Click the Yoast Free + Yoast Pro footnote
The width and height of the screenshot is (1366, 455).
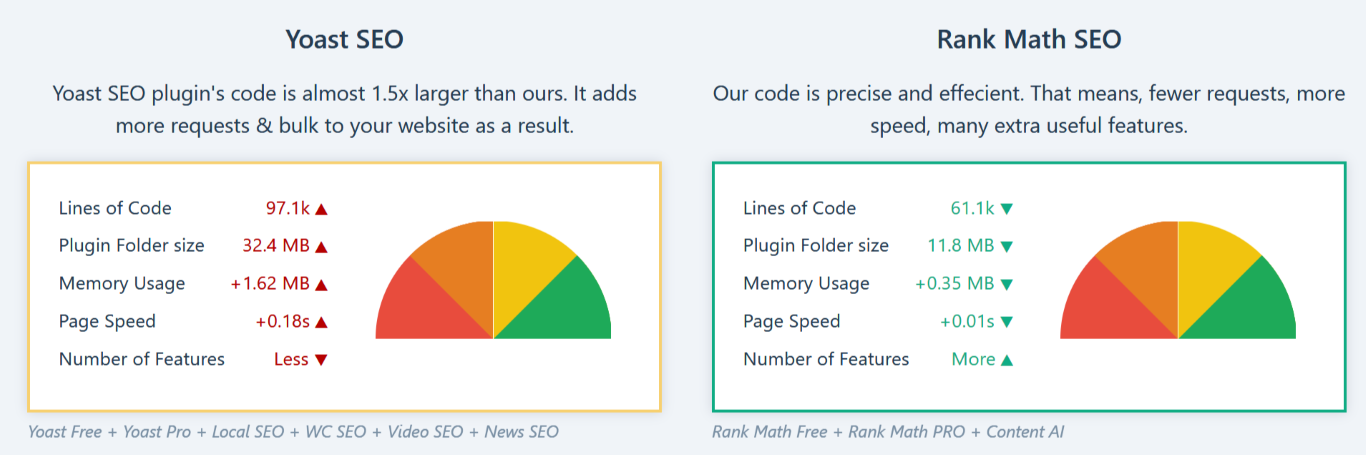[x=294, y=432]
